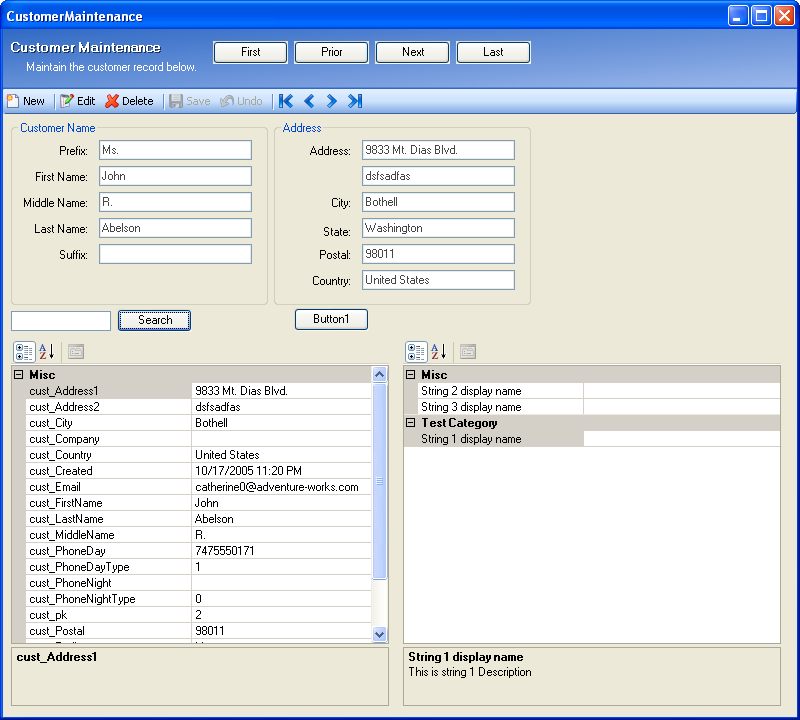Viewport: 800px width, 720px height.
Task: Click the Button1 button
Action: 331,319
